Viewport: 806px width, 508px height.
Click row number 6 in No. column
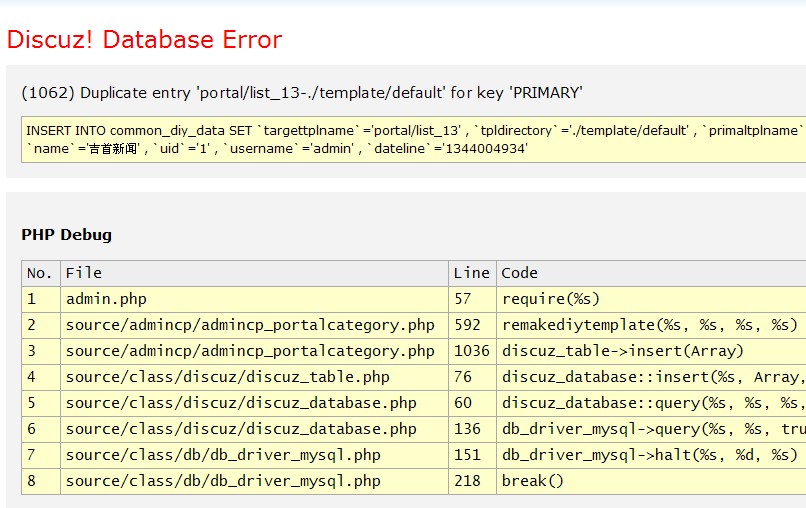[41, 429]
